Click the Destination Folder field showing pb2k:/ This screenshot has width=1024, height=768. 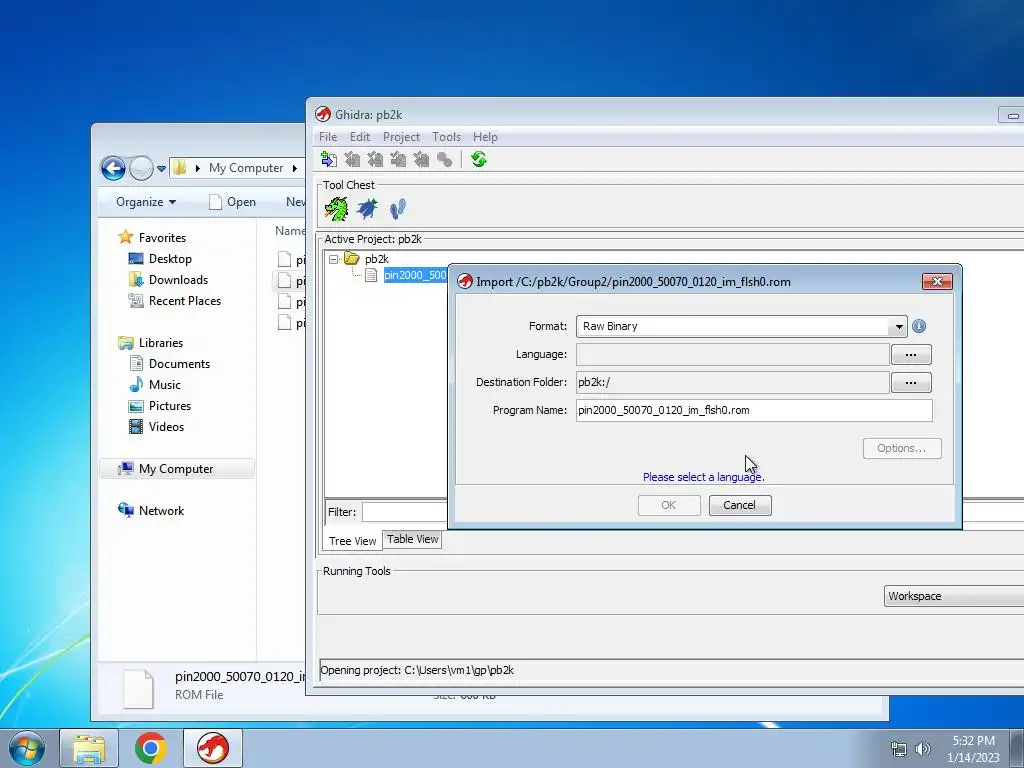click(x=733, y=383)
